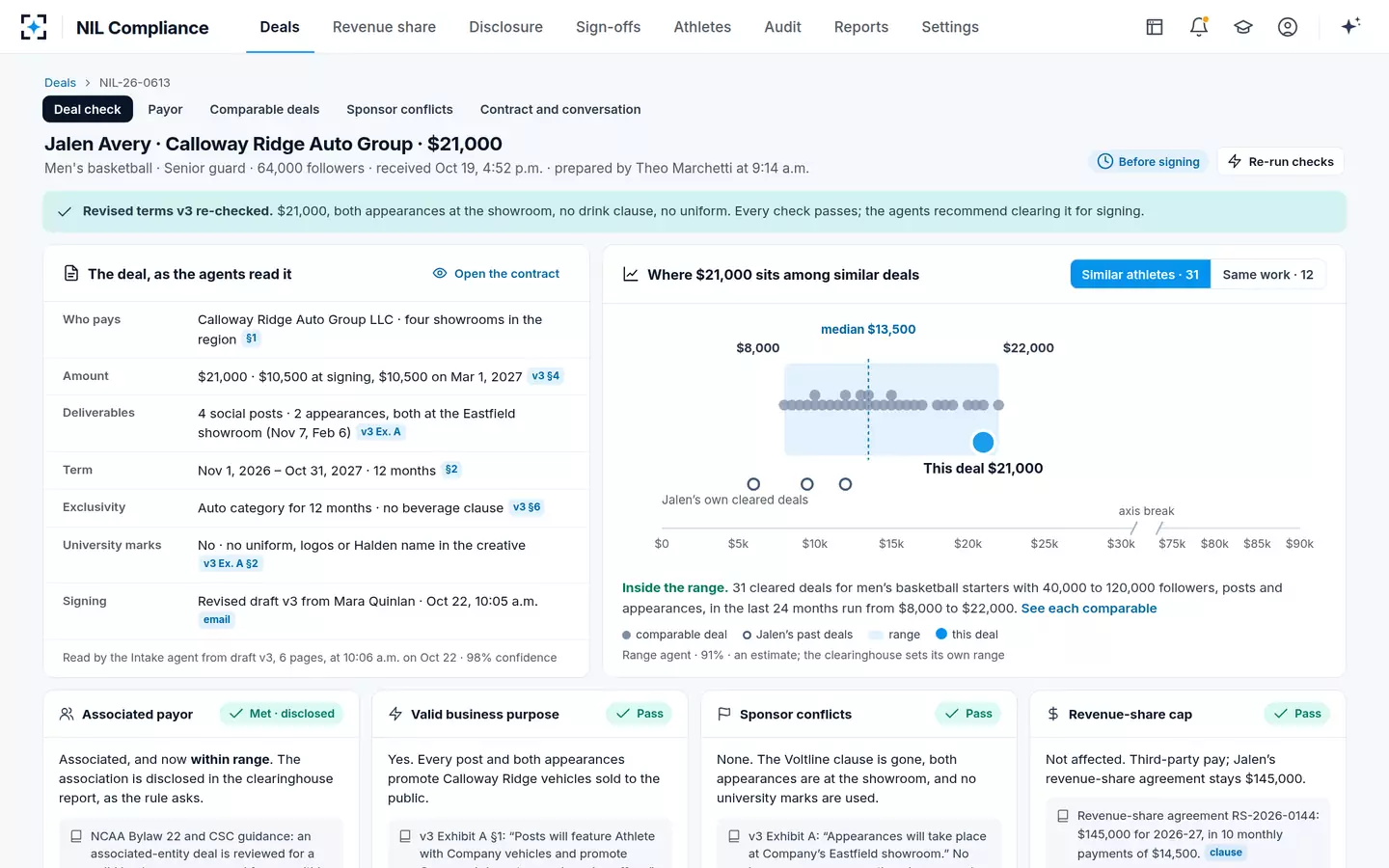
Task: Click the citation icon beside 'Revenue-share agreement RS-2026-0144'
Action: [x=1063, y=816]
